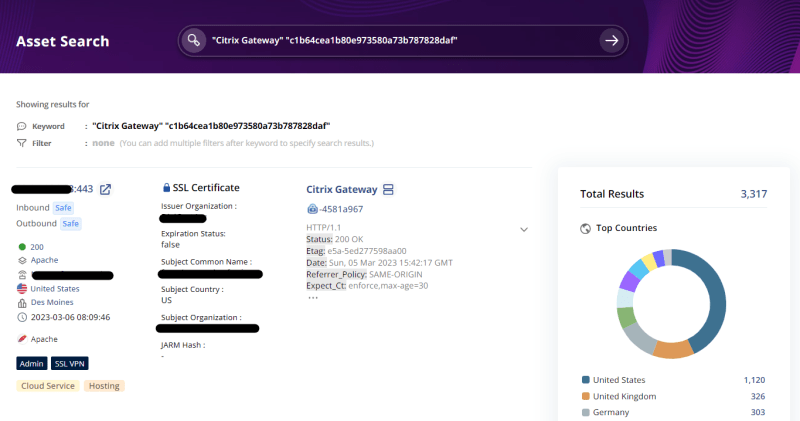This screenshot has width=800, height=421.
Task: Click the United States legend swatch
Action: [x=586, y=380]
